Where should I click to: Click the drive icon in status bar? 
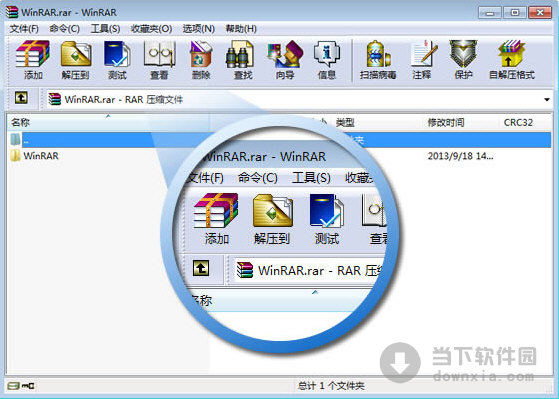13,386
